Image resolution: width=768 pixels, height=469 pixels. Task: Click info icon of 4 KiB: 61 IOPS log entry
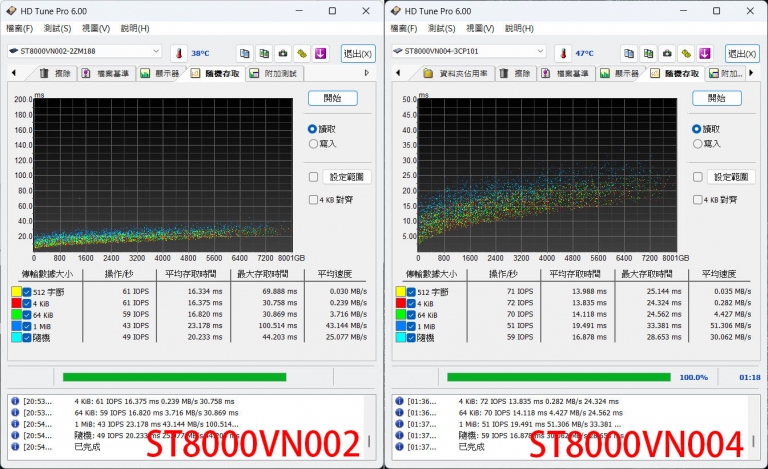point(15,401)
